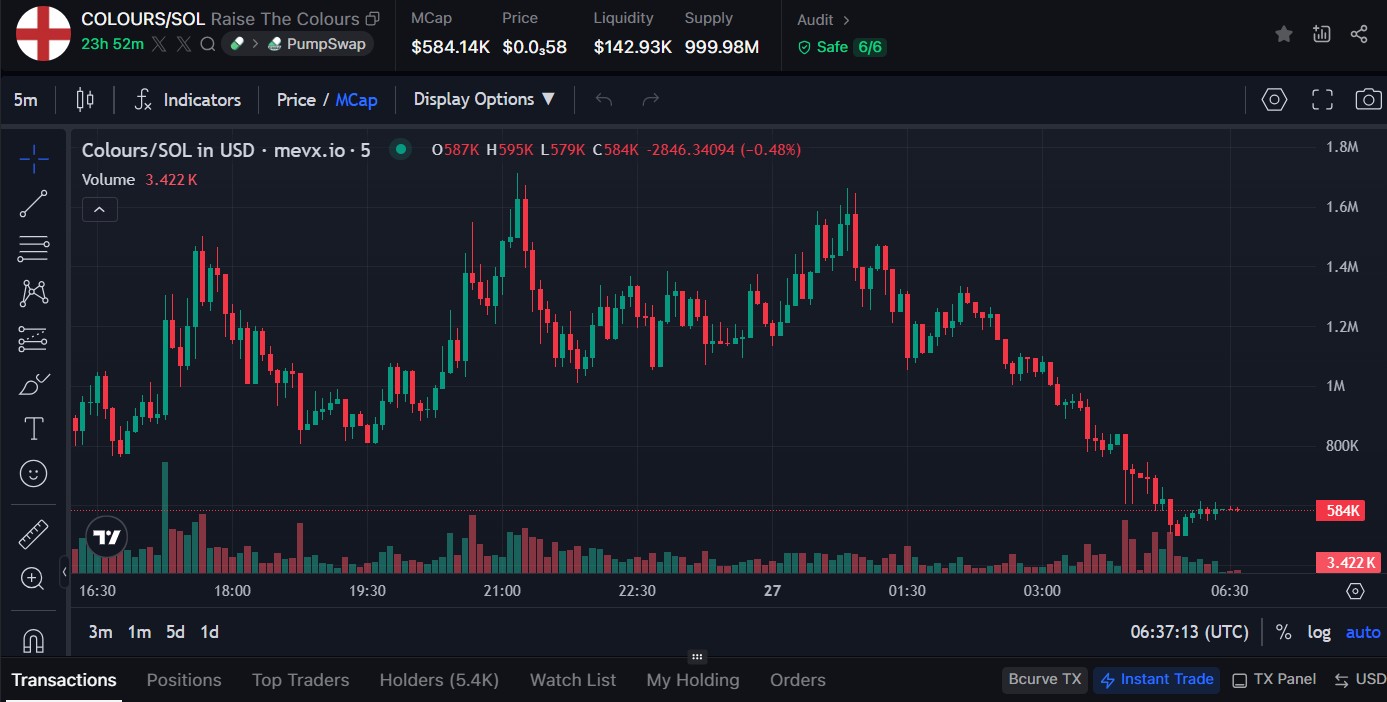The width and height of the screenshot is (1387, 702).
Task: Select the Fibonacci retracement tool
Action: tap(34, 248)
